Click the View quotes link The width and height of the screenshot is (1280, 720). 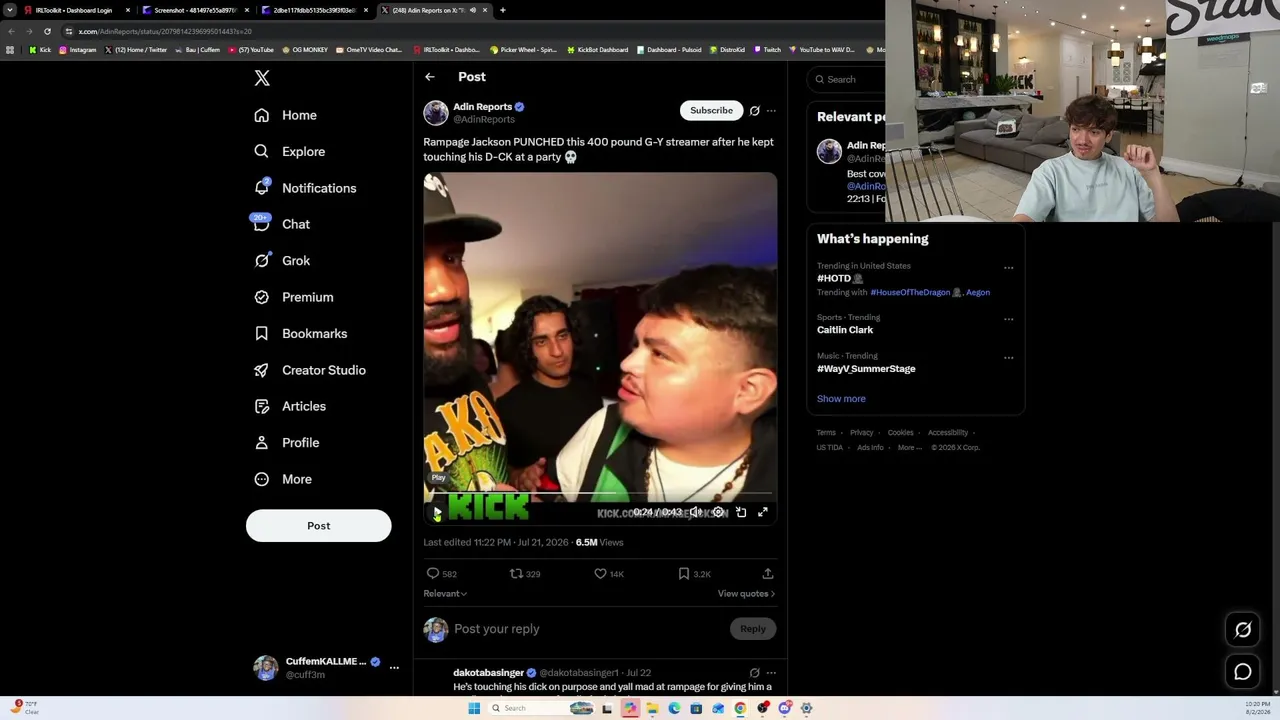point(746,594)
